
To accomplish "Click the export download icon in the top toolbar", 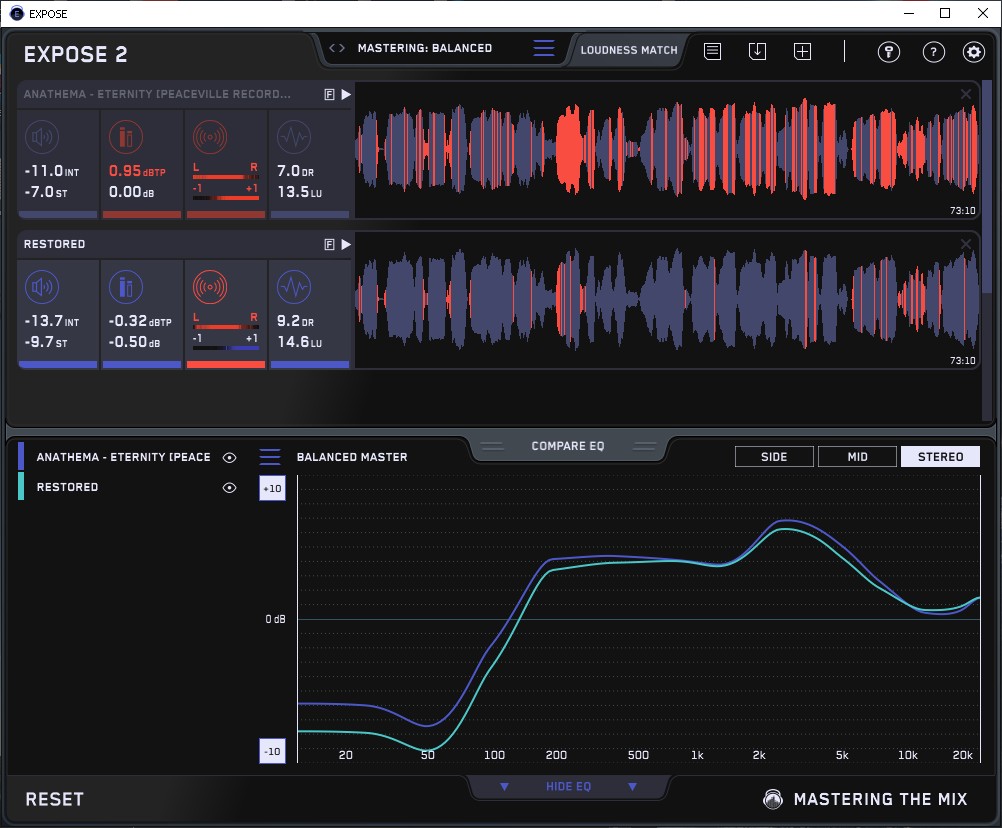I will point(757,51).
